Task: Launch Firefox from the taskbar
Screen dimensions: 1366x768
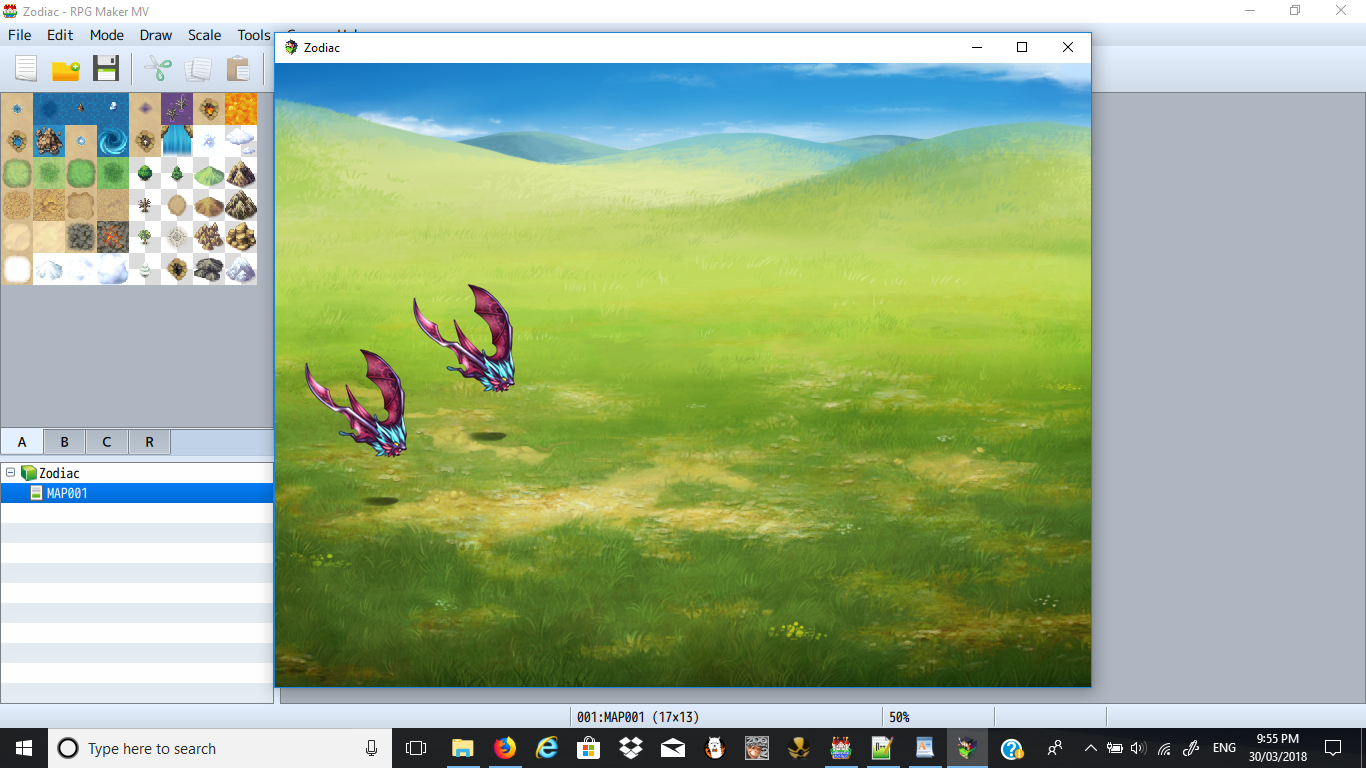Action: pyautogui.click(x=504, y=748)
